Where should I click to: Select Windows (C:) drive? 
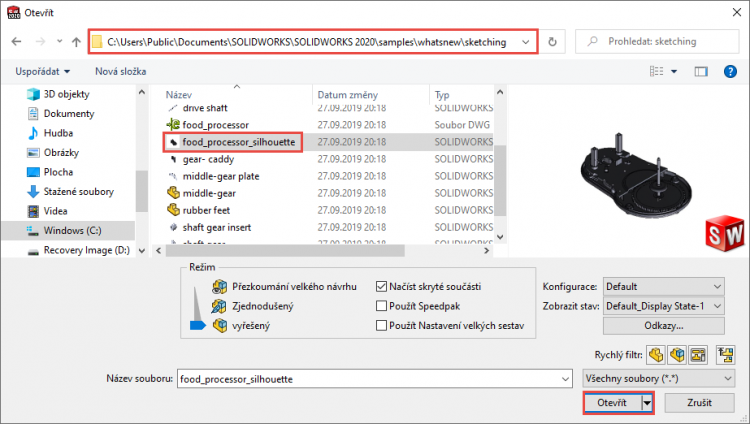pos(68,231)
